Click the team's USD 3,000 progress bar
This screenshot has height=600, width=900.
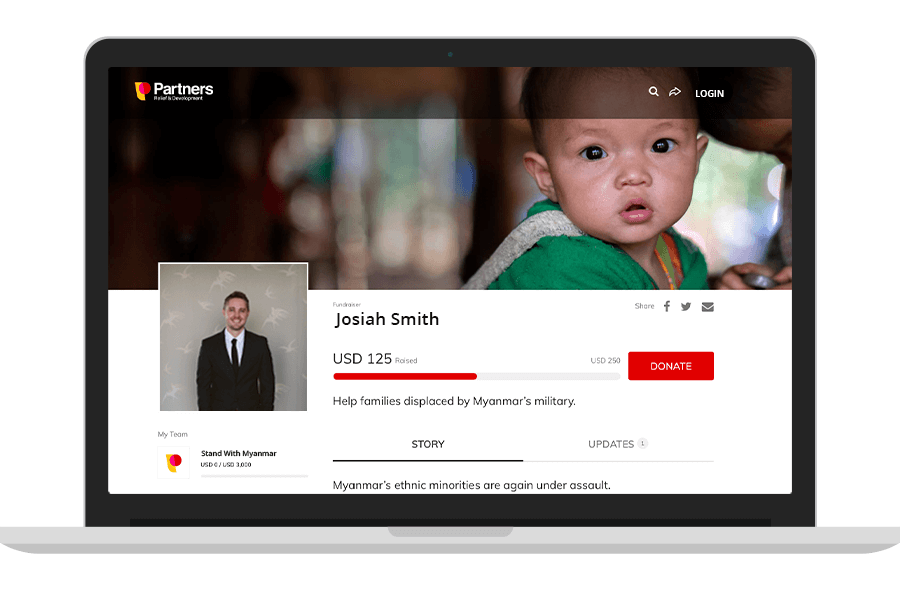click(x=254, y=476)
